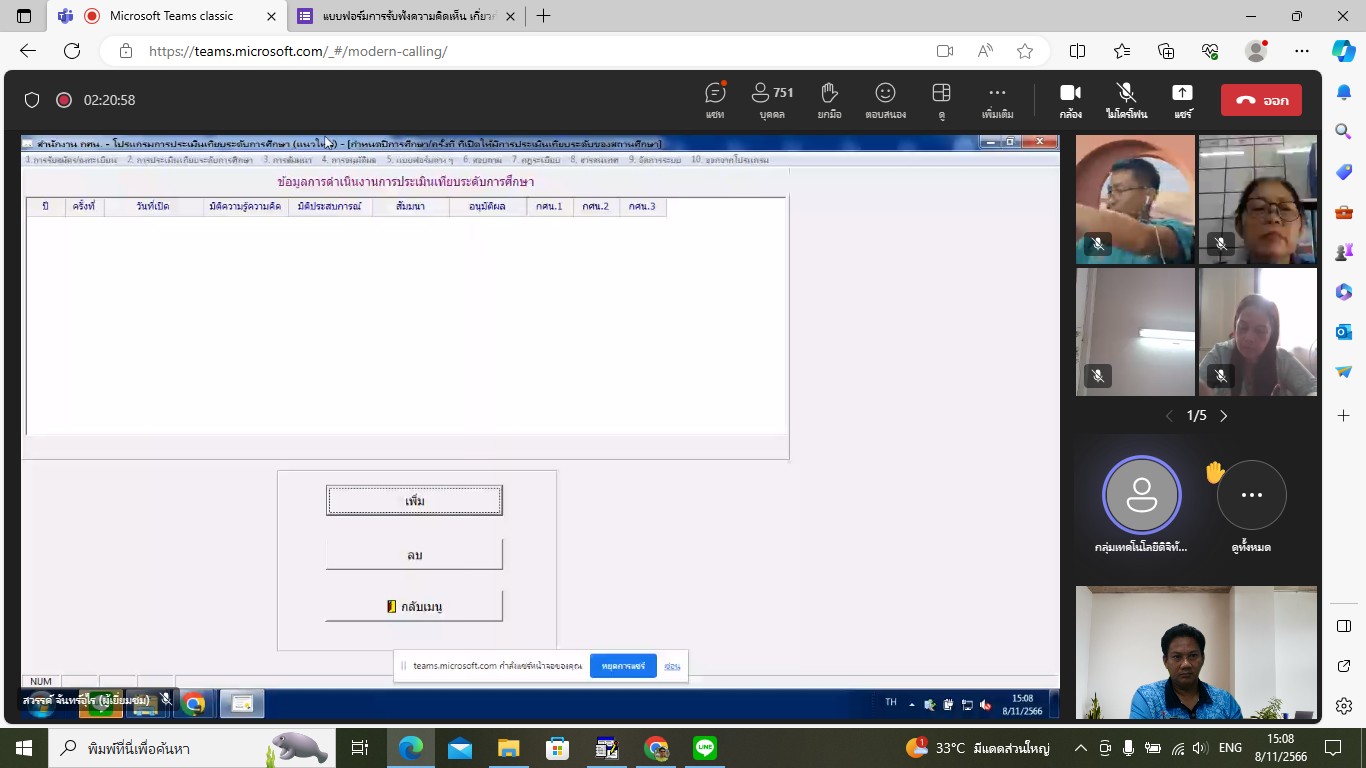Click the hide link in sharing banner
This screenshot has height=768, width=1366.
(x=672, y=666)
